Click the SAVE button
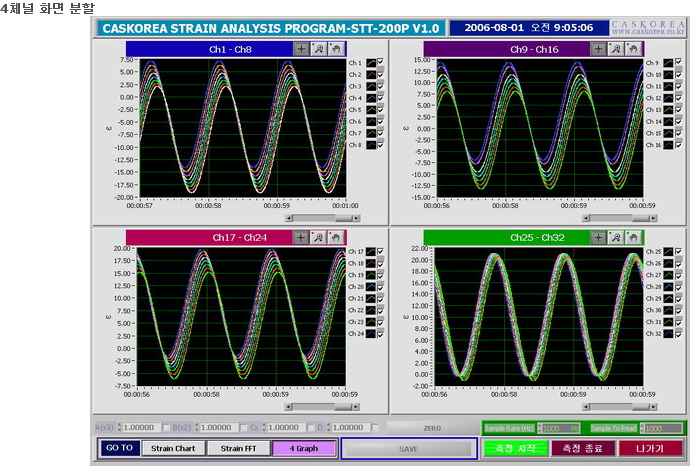 [x=408, y=449]
